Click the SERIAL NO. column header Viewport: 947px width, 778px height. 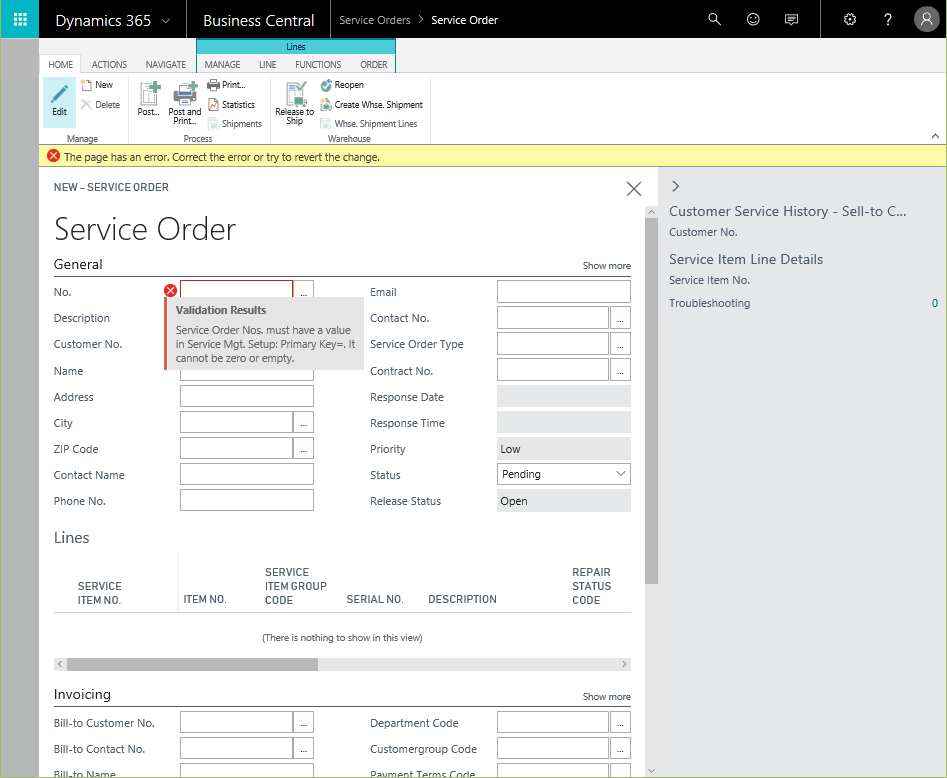pos(375,599)
